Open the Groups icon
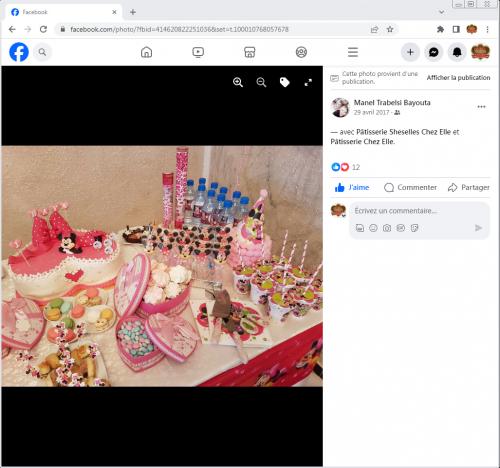500x468 pixels. point(301,52)
